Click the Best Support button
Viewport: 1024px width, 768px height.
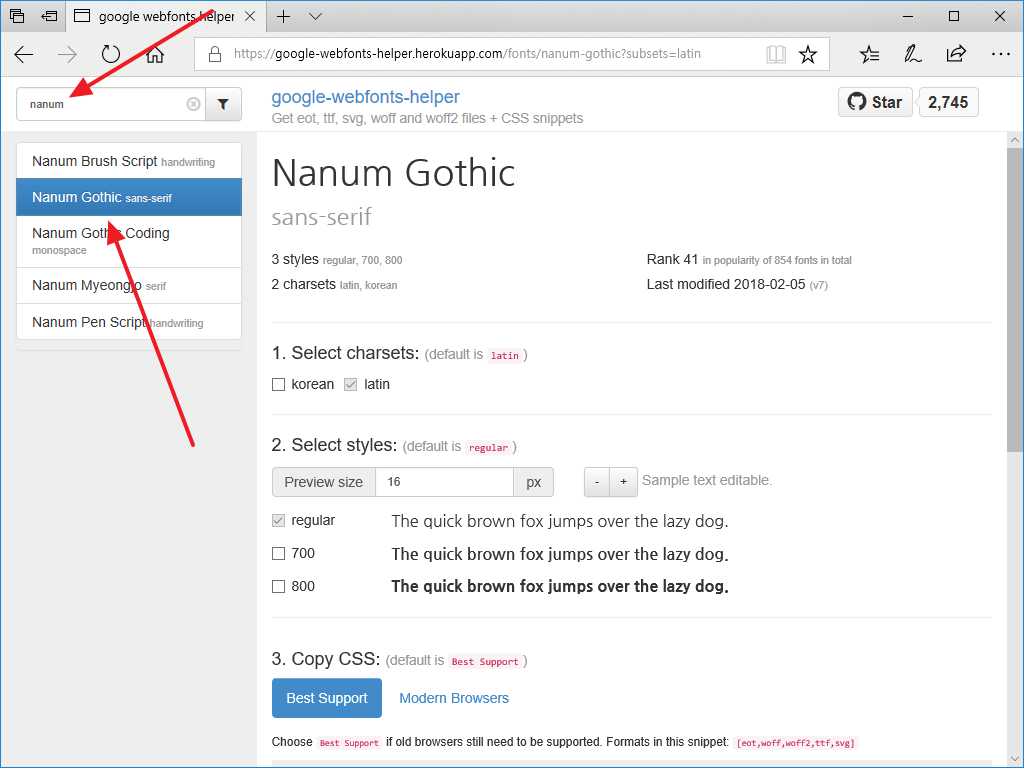tap(327, 698)
